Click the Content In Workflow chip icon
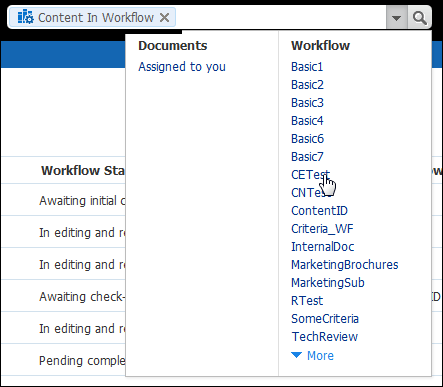This screenshot has width=443, height=387. (25, 17)
